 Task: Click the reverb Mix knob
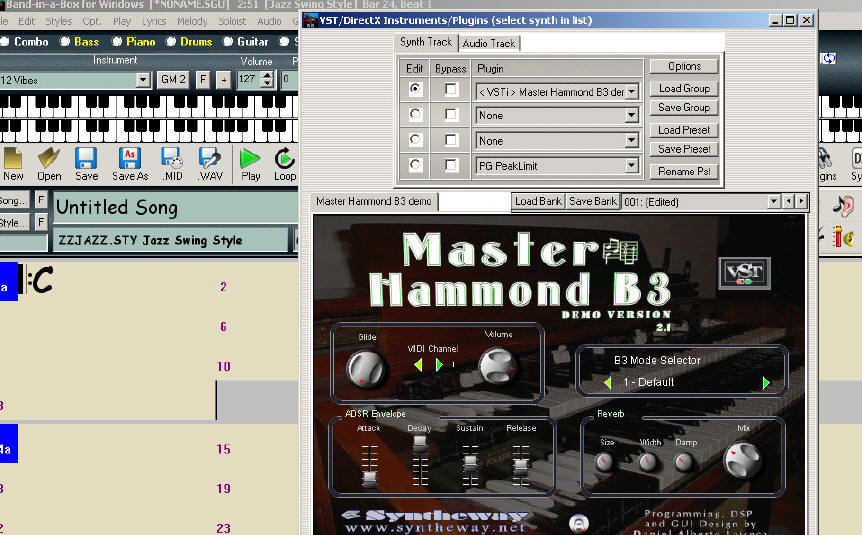point(743,459)
